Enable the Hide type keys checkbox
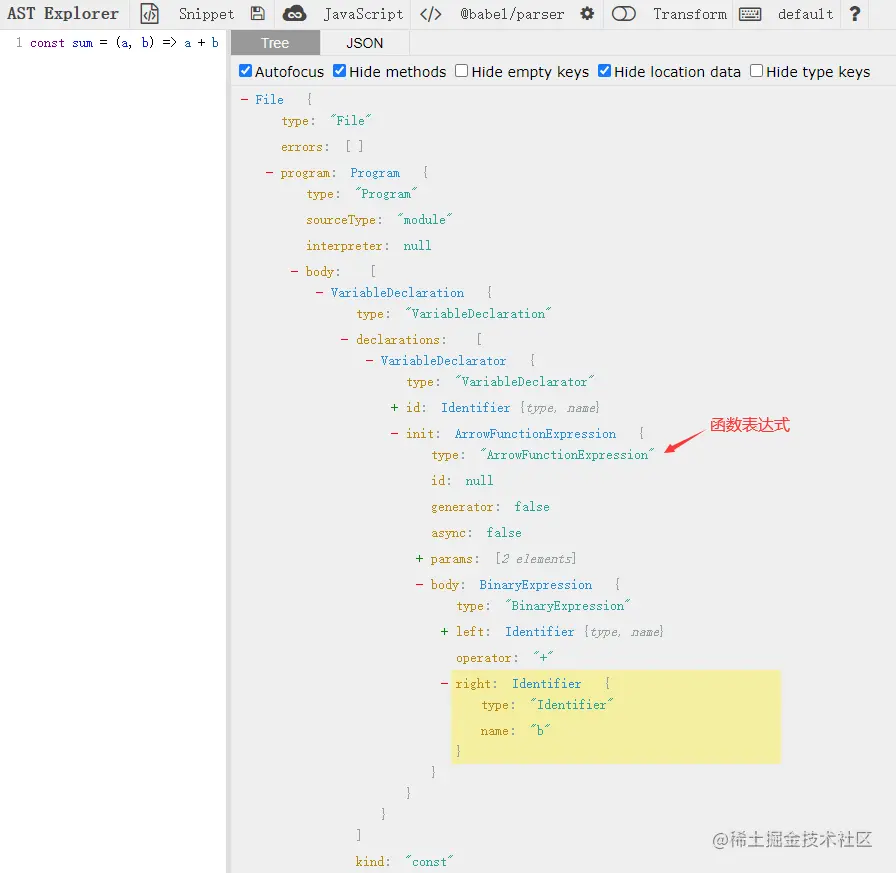896x873 pixels. click(756, 71)
